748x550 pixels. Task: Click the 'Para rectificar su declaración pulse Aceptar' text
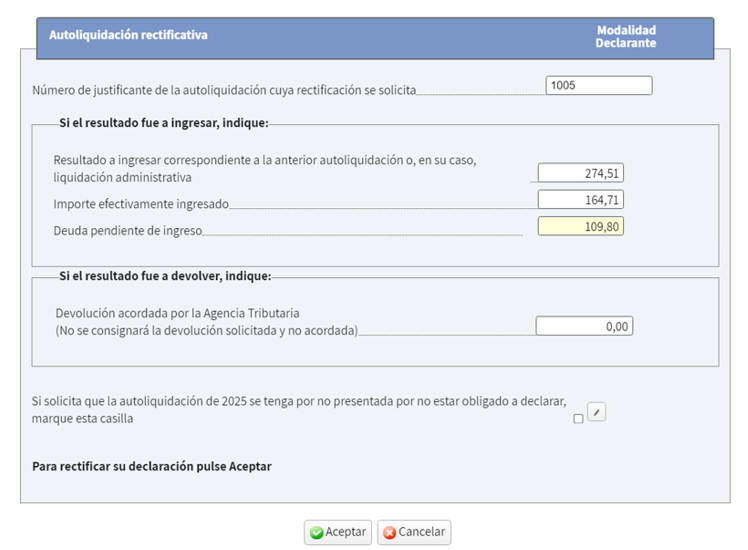point(152,466)
